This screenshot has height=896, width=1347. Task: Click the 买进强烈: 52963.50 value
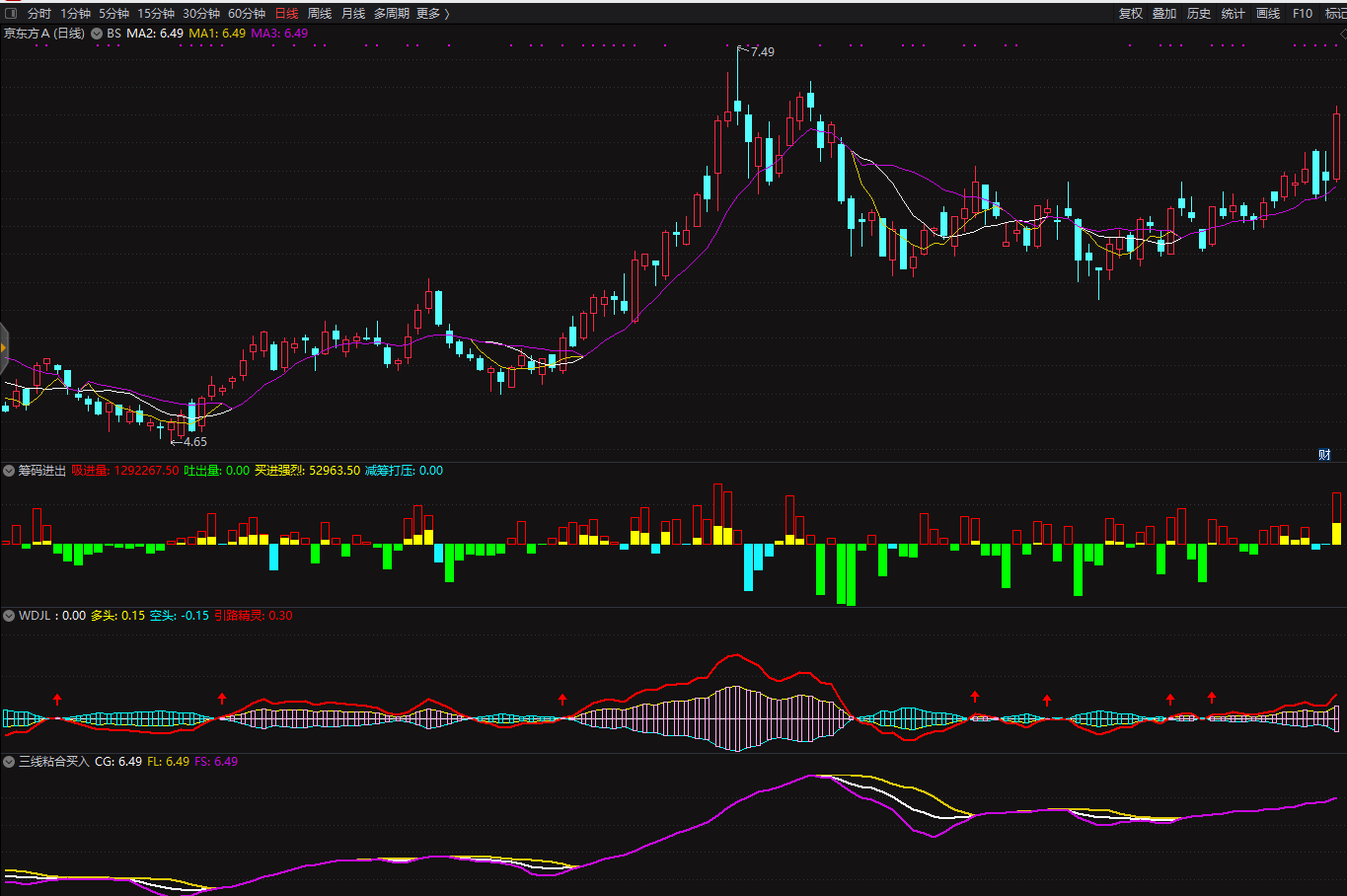(x=307, y=471)
